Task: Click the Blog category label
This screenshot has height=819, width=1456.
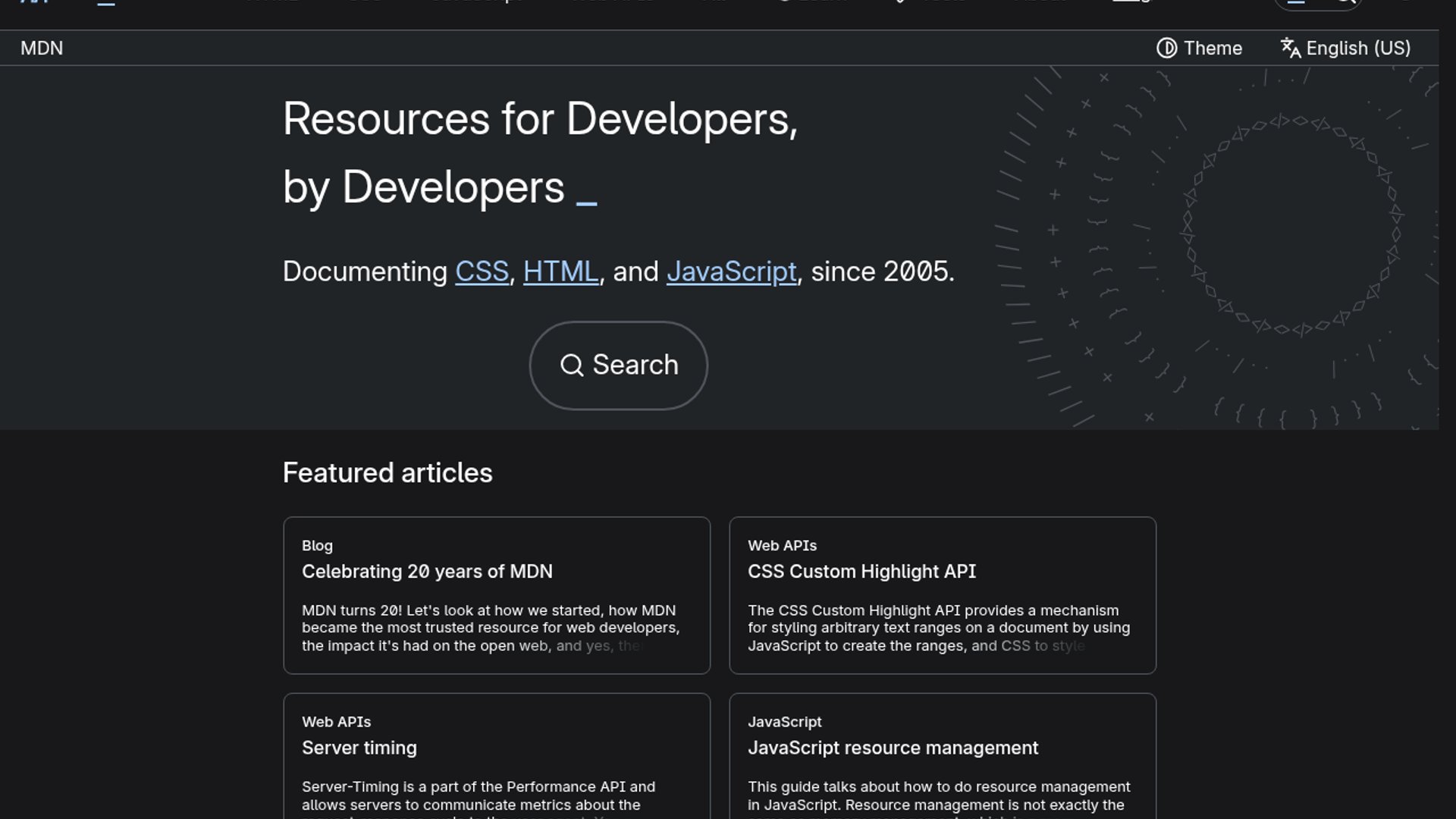Action: (317, 546)
